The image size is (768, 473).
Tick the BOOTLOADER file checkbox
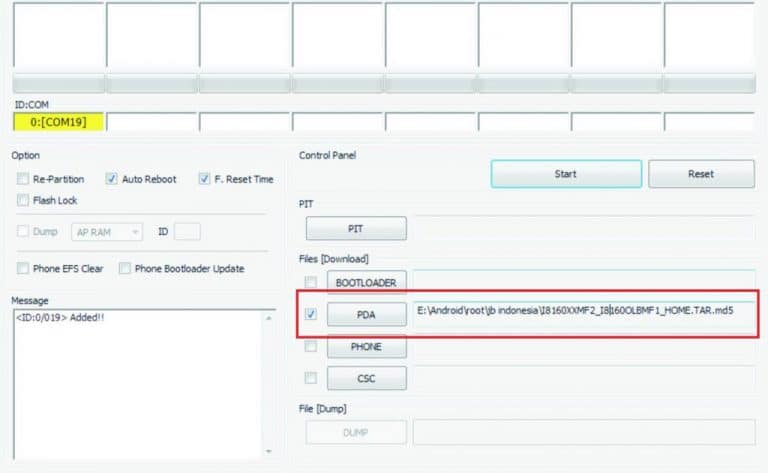coord(311,282)
